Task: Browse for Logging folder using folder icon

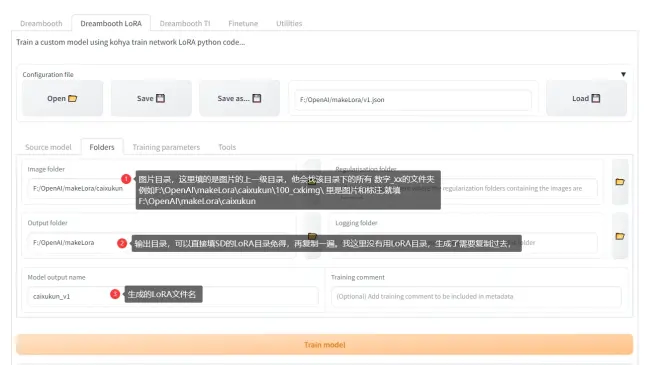Action: [620, 236]
